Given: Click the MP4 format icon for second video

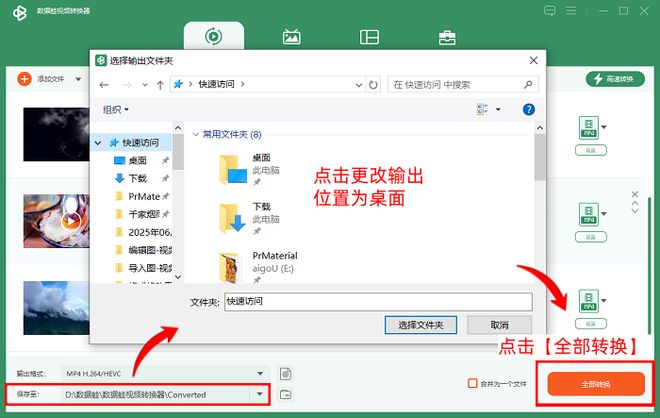Looking at the screenshot, I should (588, 214).
